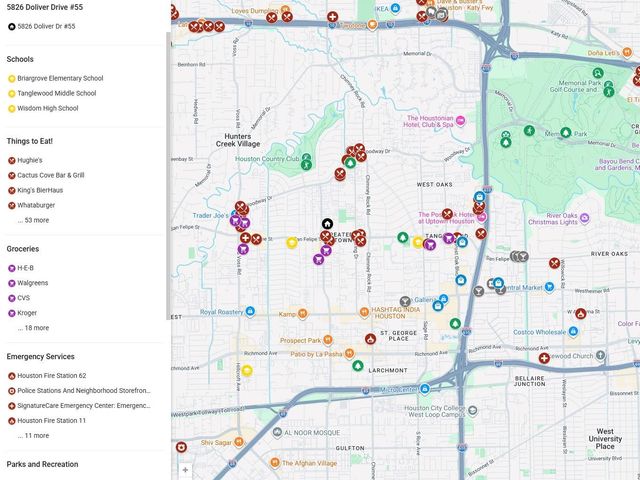The height and width of the screenshot is (480, 640).
Task: Click the black home marker on map
Action: [x=326, y=223]
